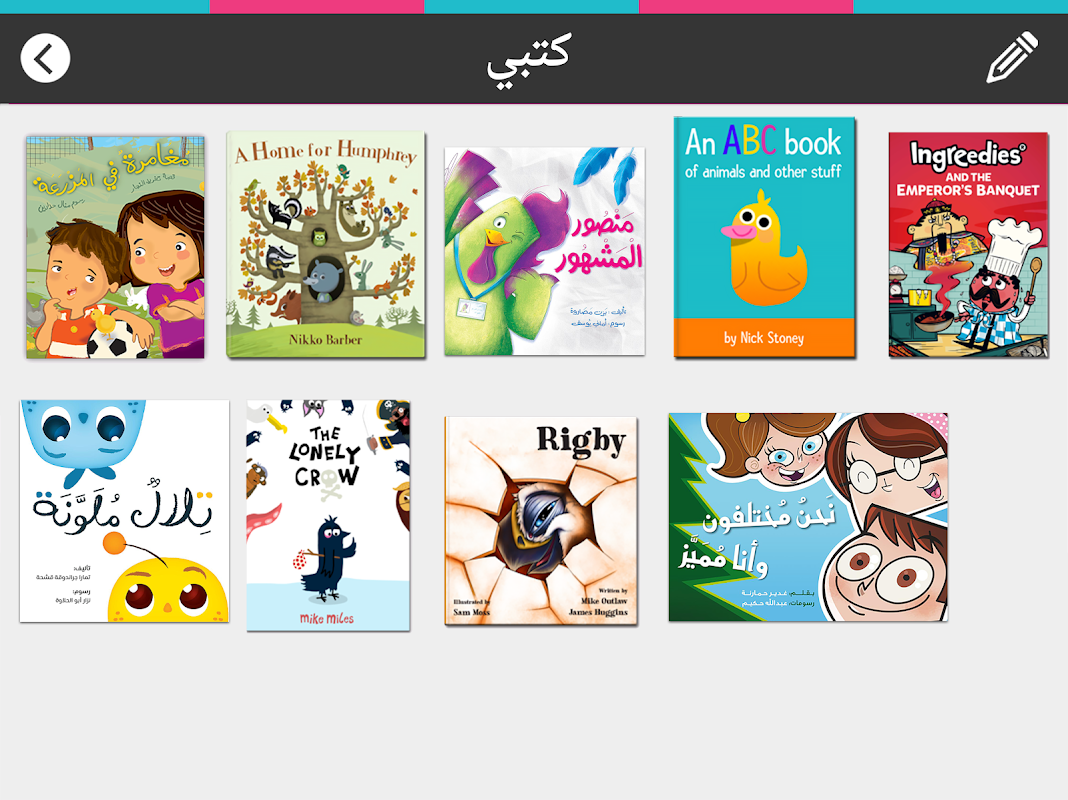Image resolution: width=1068 pixels, height=800 pixels.
Task: Click the second pink stripe at top
Action: (746, 6)
